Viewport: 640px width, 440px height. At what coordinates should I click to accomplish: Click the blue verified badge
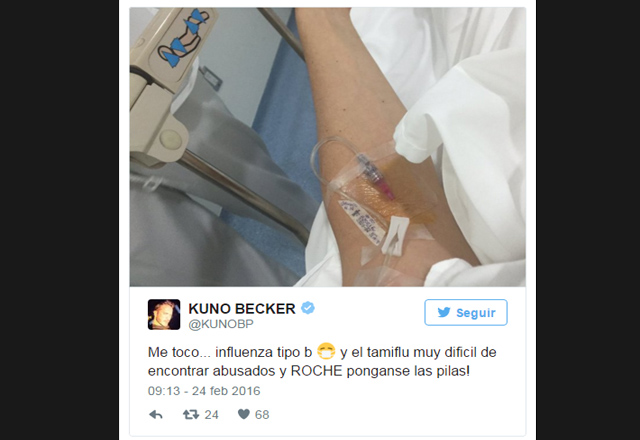pos(308,308)
